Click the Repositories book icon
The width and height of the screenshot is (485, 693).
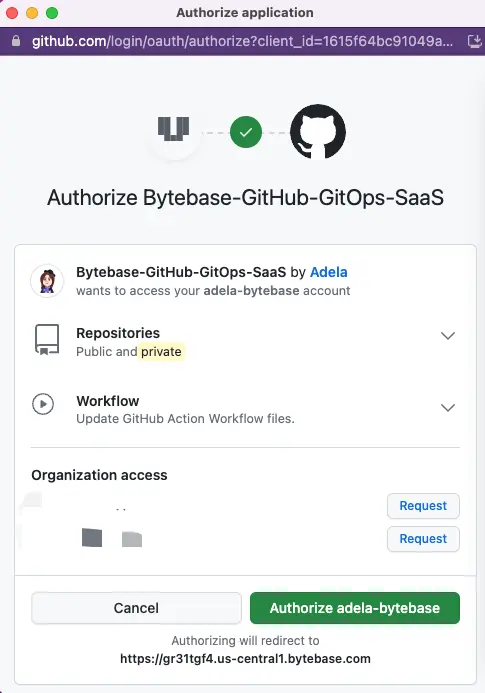pyautogui.click(x=47, y=340)
